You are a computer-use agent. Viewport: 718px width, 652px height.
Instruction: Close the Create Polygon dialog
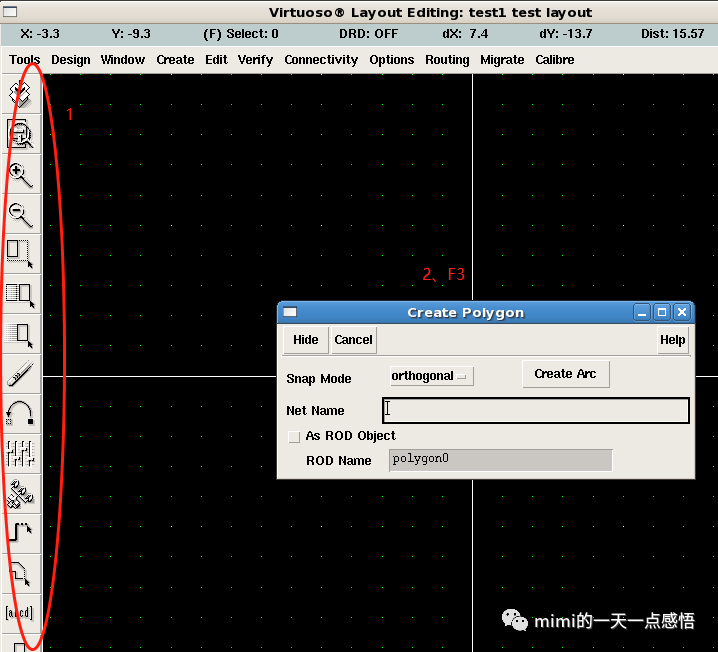click(682, 312)
